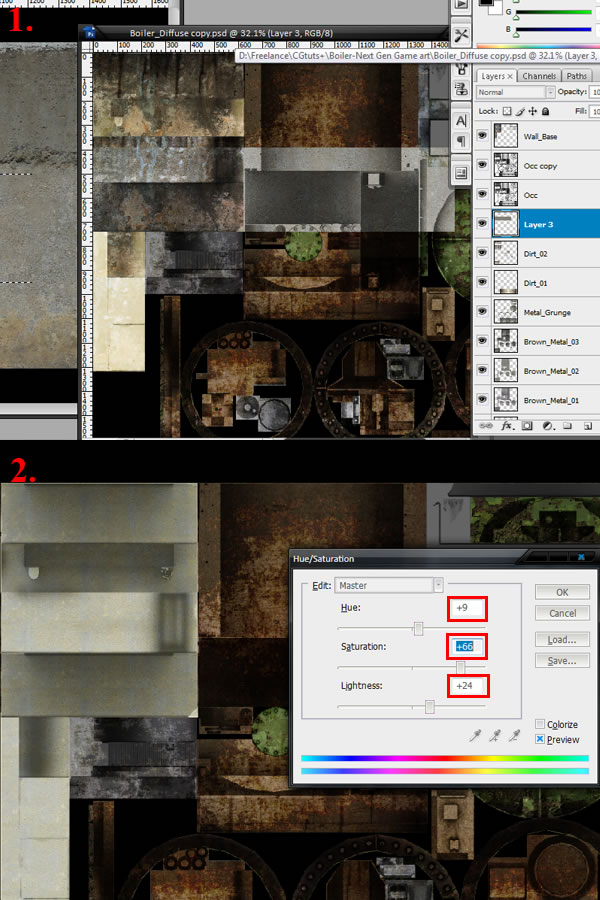Image resolution: width=600 pixels, height=900 pixels.
Task: Close the Layers tab with its x
Action: pyautogui.click(x=510, y=76)
